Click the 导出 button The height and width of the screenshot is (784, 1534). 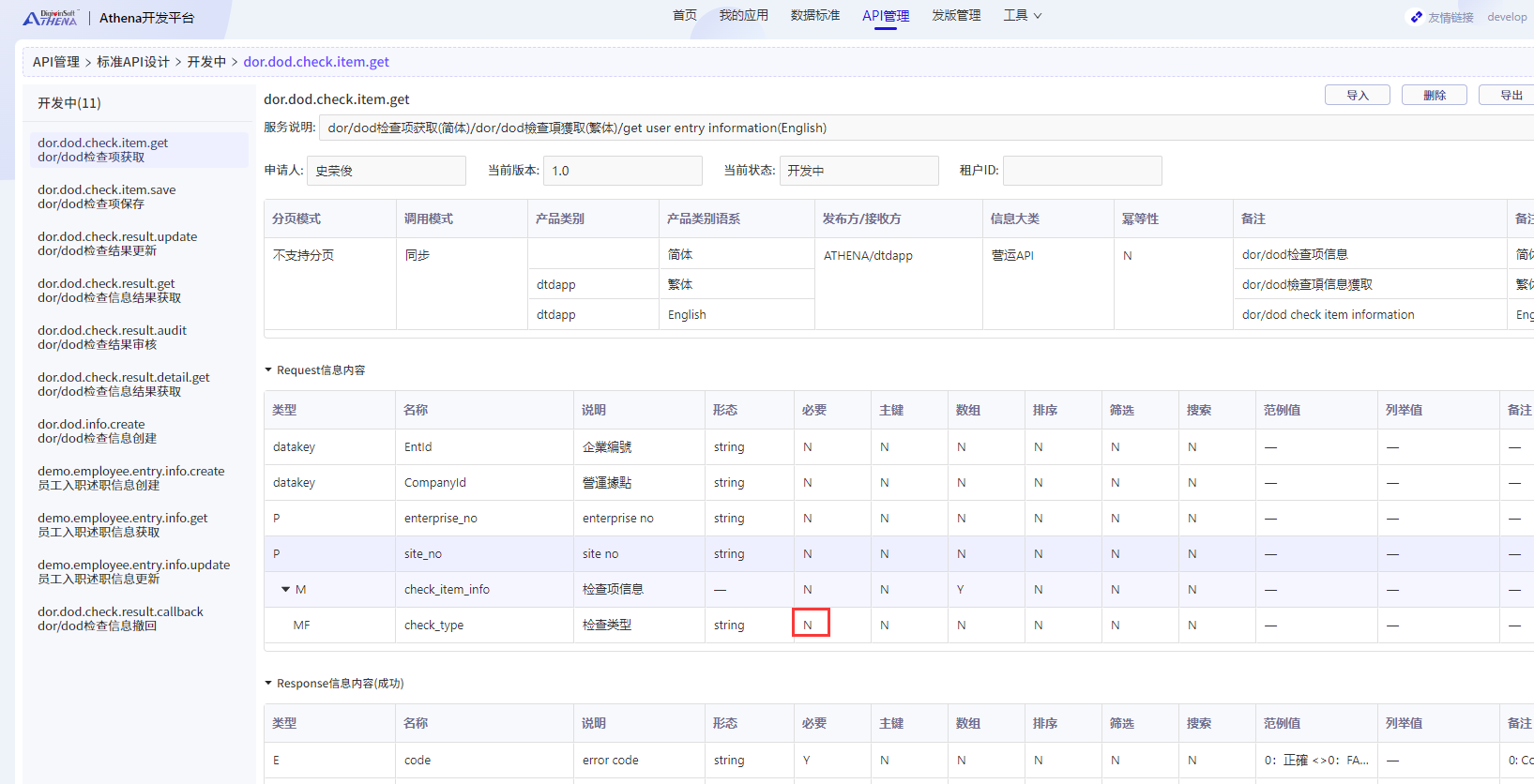(x=1507, y=95)
